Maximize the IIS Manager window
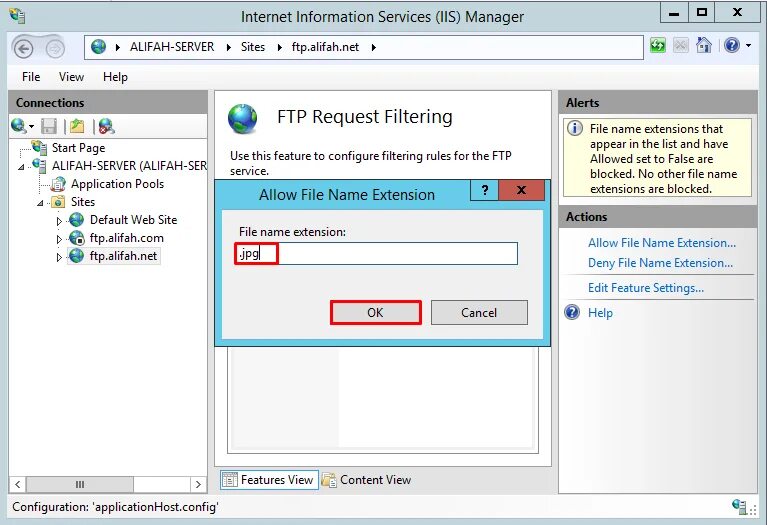The image size is (767, 525). [x=702, y=13]
